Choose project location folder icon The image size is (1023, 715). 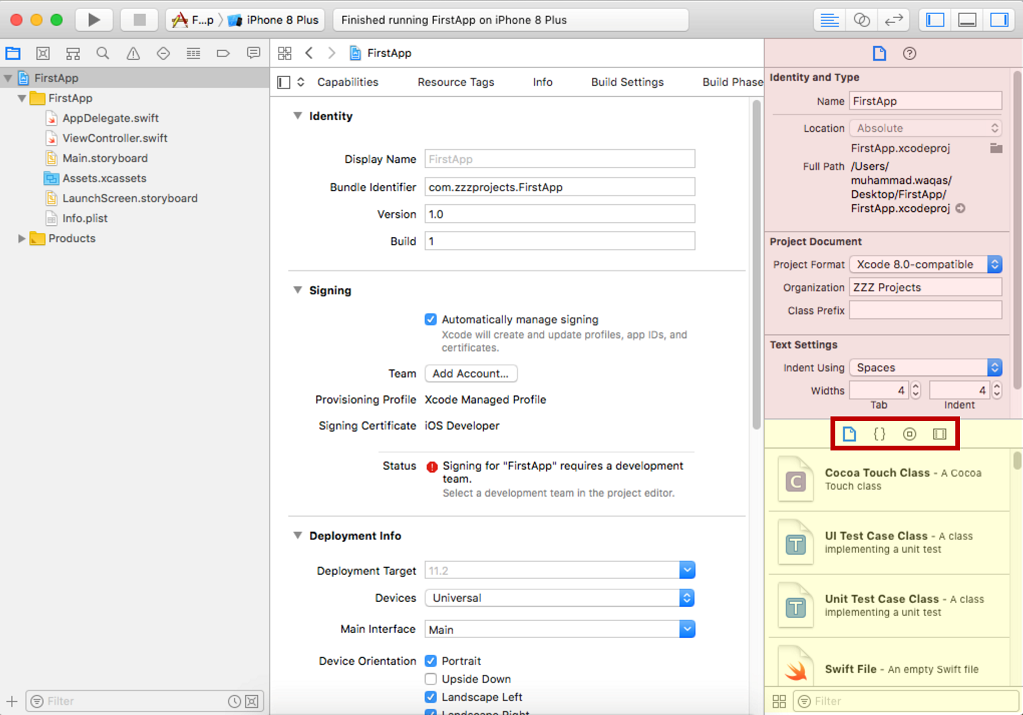point(996,148)
